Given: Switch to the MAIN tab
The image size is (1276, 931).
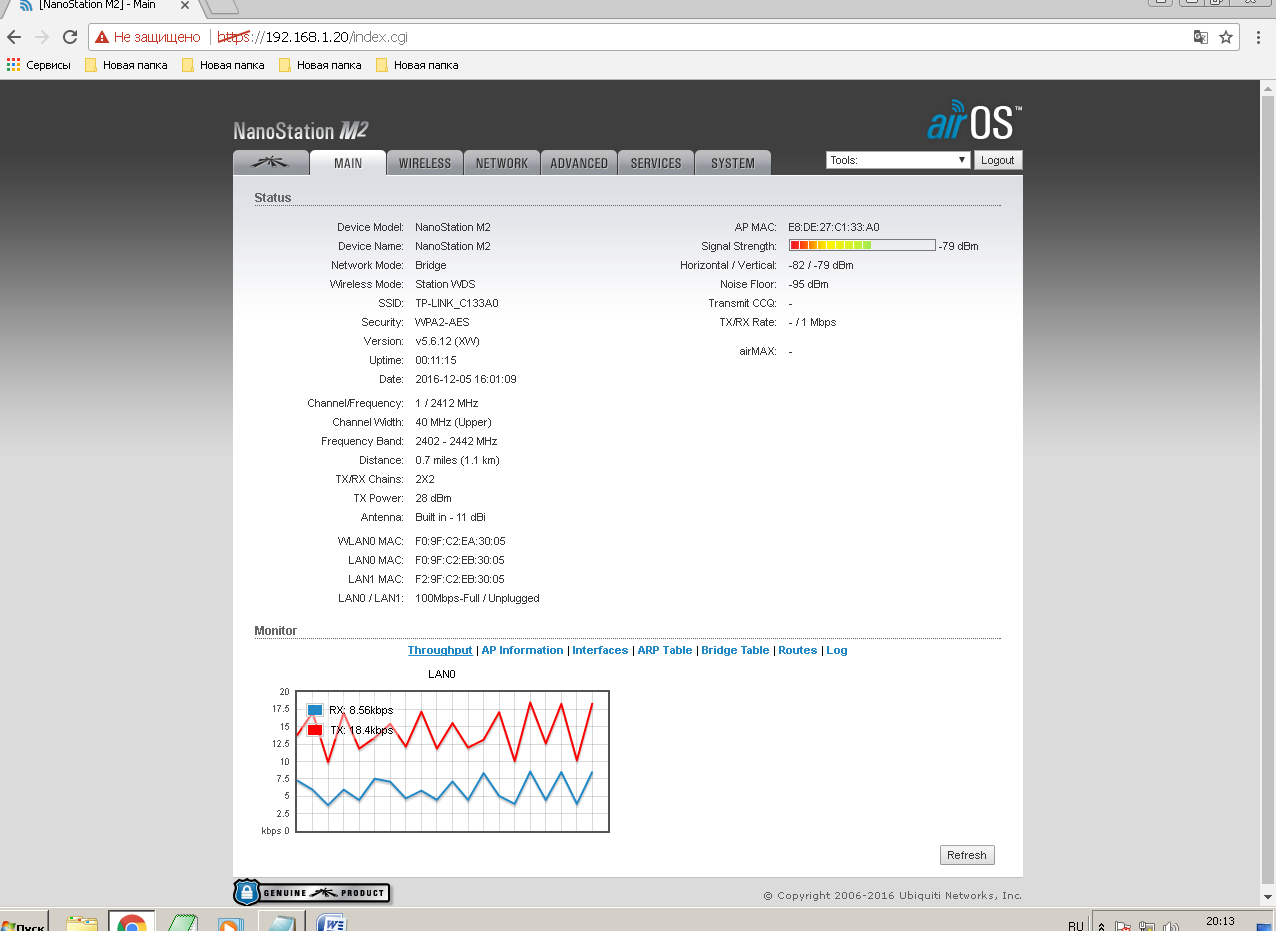Looking at the screenshot, I should click(x=348, y=163).
